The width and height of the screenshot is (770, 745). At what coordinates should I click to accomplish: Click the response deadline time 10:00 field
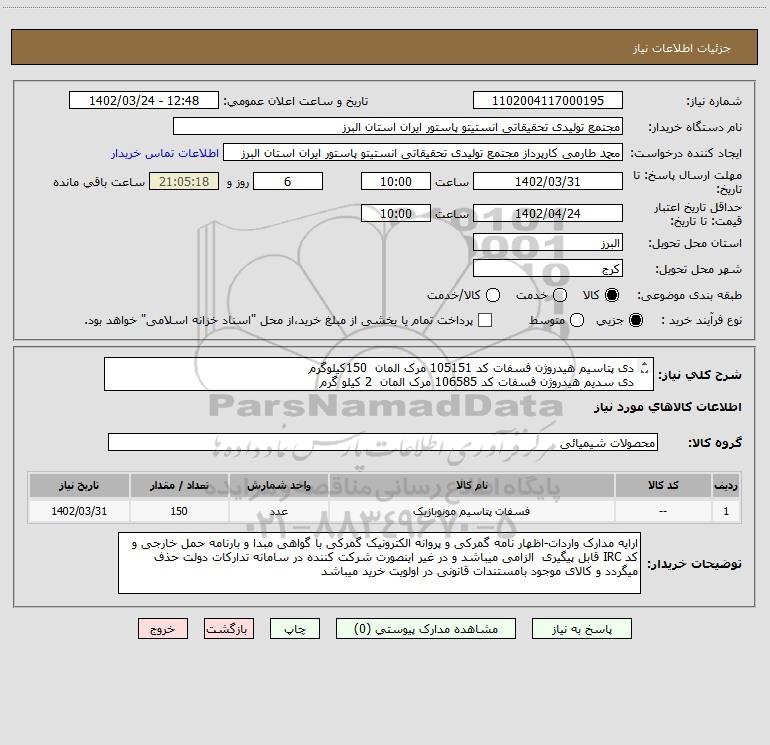point(396,181)
